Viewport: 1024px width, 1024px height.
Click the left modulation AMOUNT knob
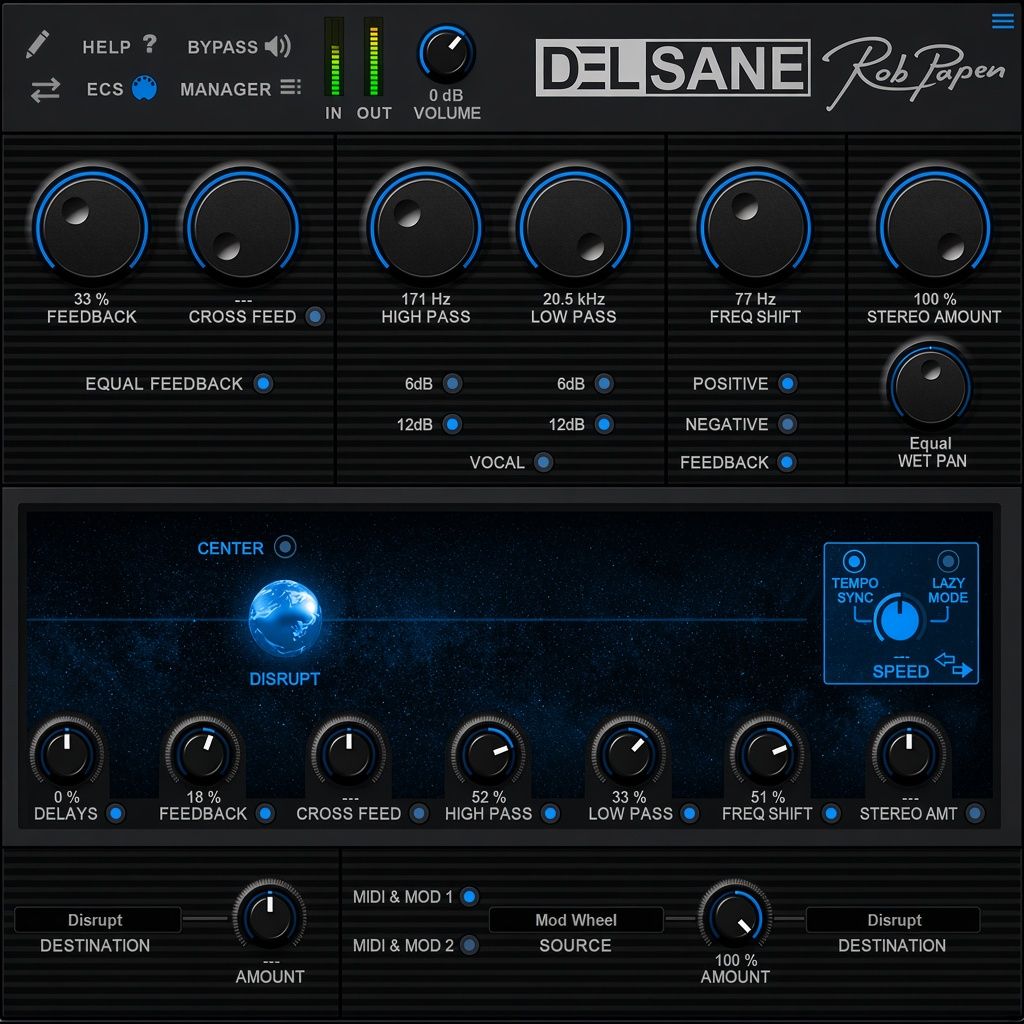tap(269, 916)
